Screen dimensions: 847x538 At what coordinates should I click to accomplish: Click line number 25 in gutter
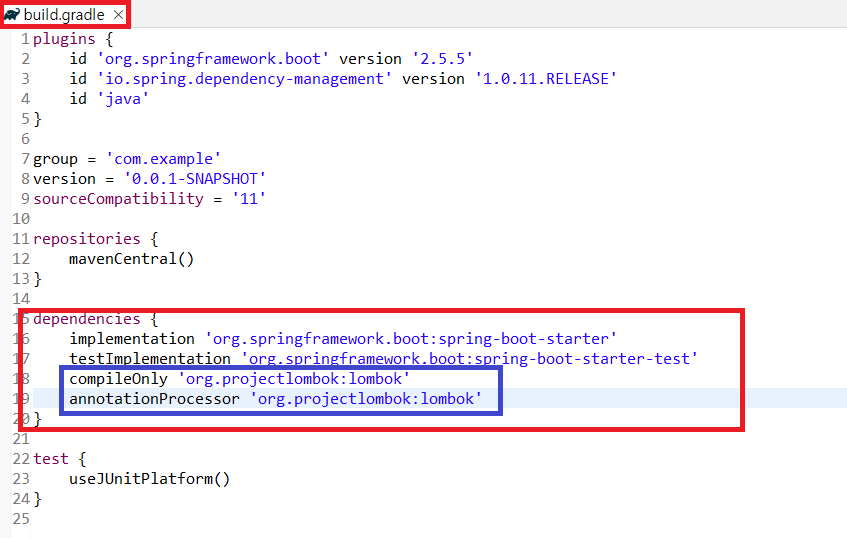21,519
